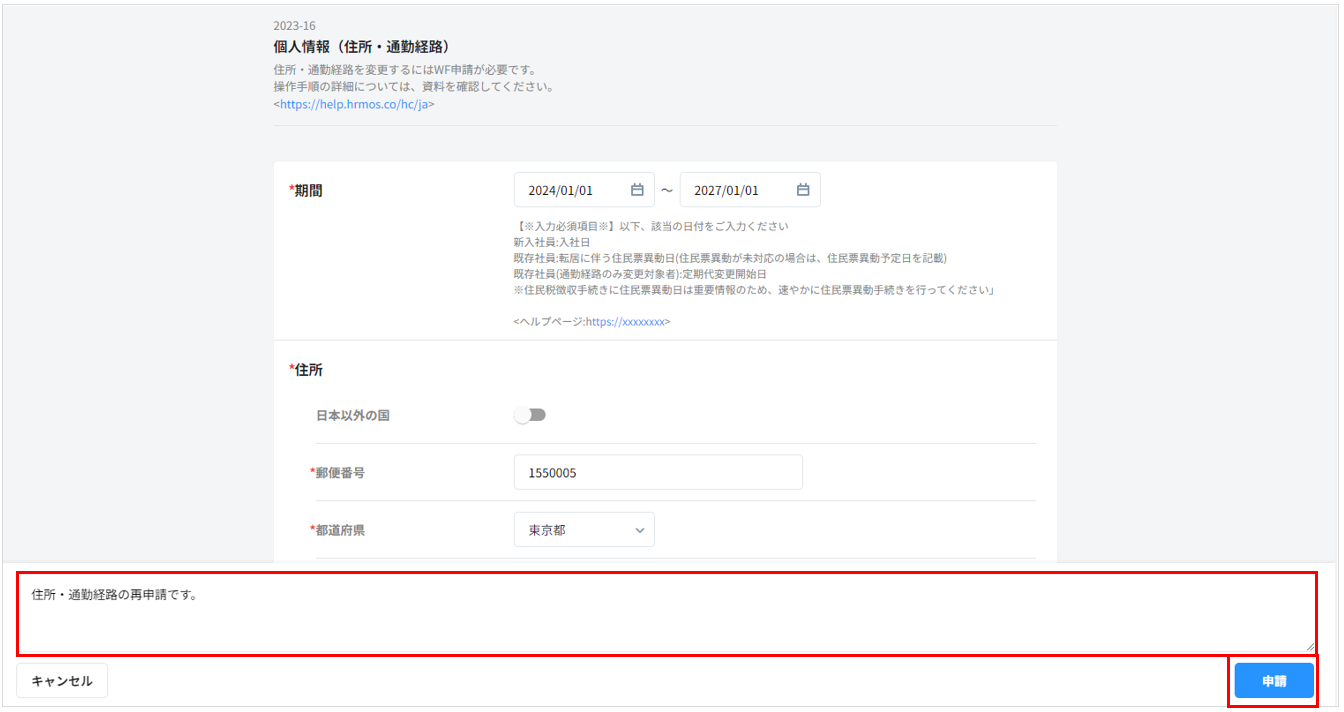
Task: Submit with the blue 申請 button
Action: click(1273, 681)
